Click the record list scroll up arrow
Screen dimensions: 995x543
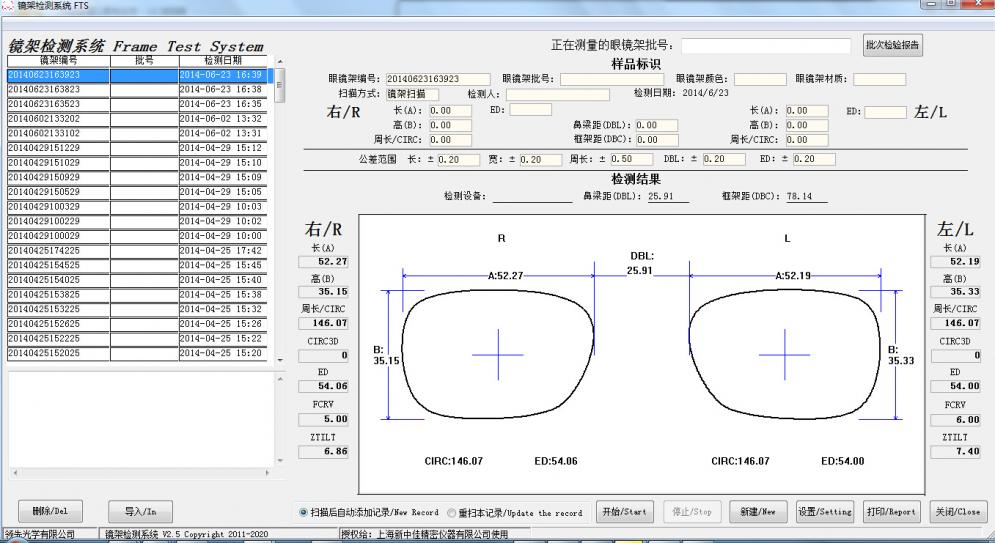280,62
